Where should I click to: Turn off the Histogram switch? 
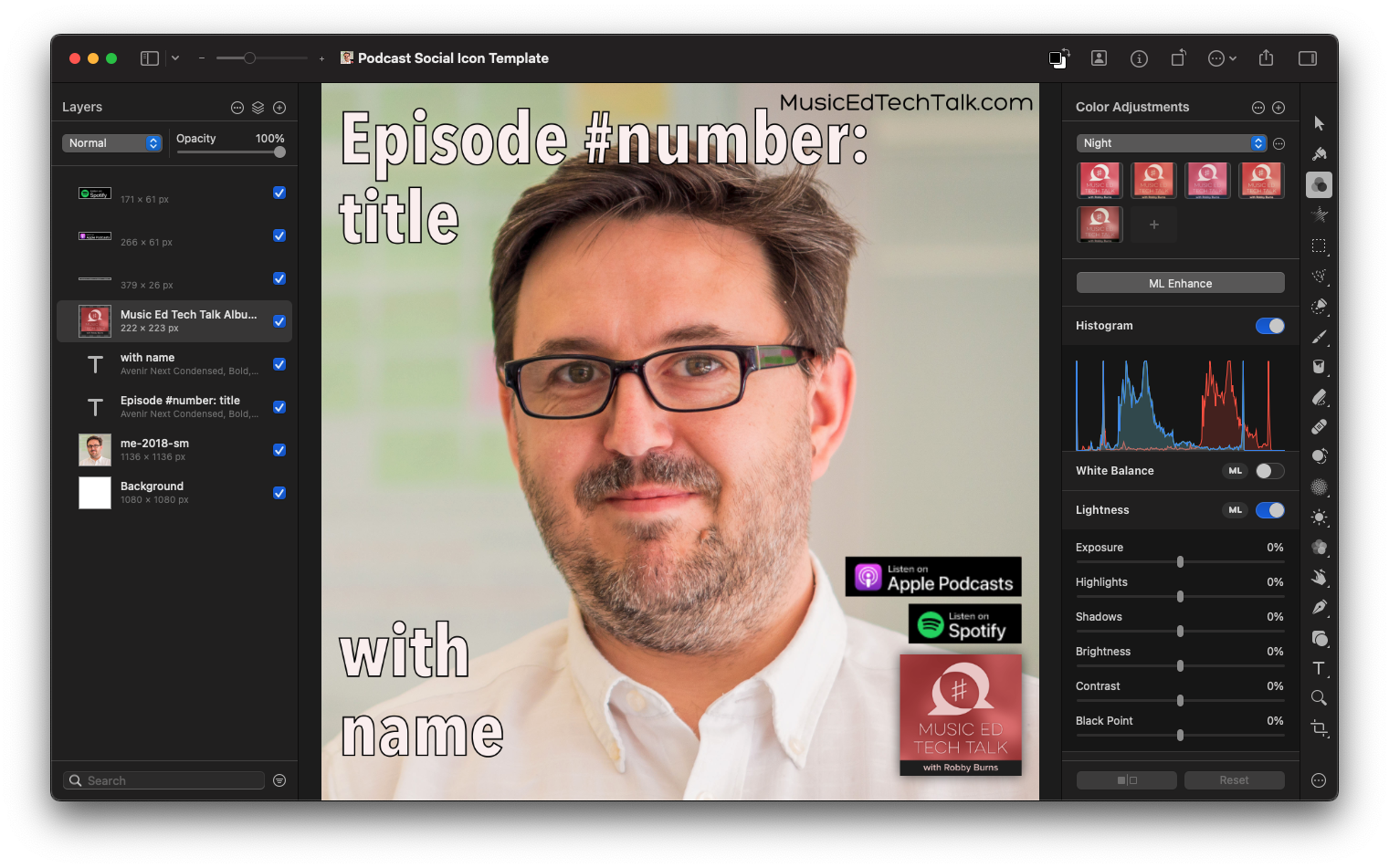point(1270,326)
